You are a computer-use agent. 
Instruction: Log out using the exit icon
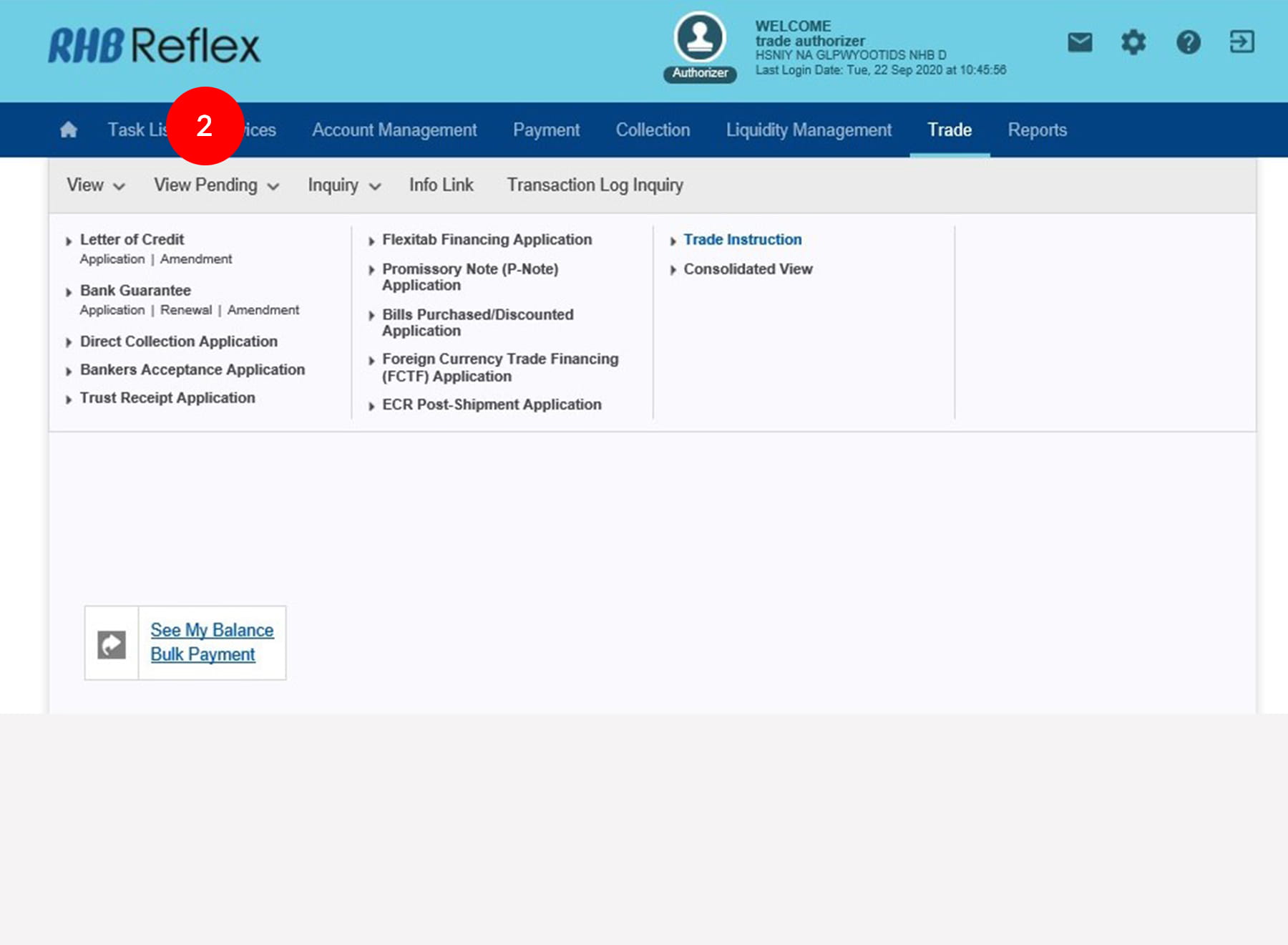pos(1241,42)
